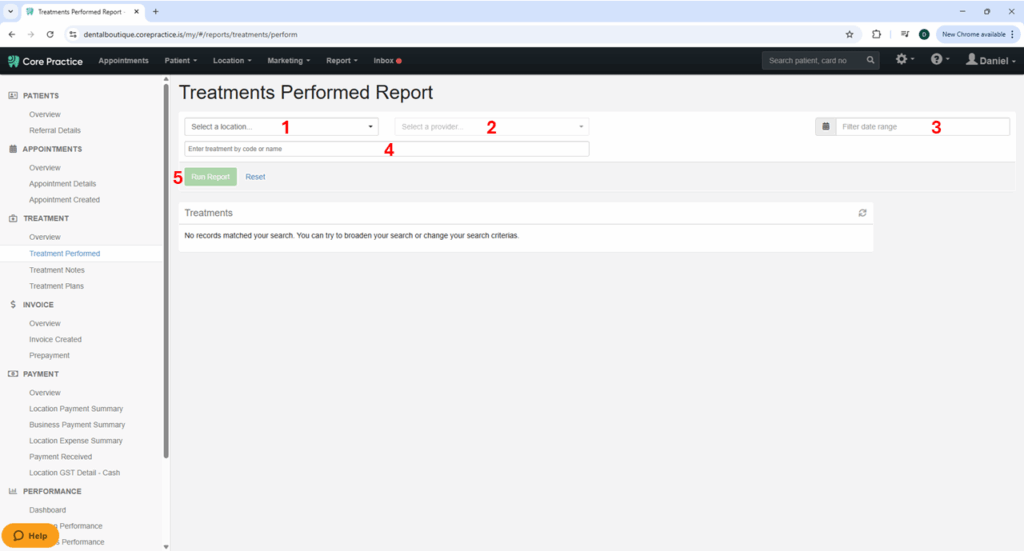Viewport: 1024px width, 551px height.
Task: Click the Patients section icon
Action: pyautogui.click(x=13, y=95)
